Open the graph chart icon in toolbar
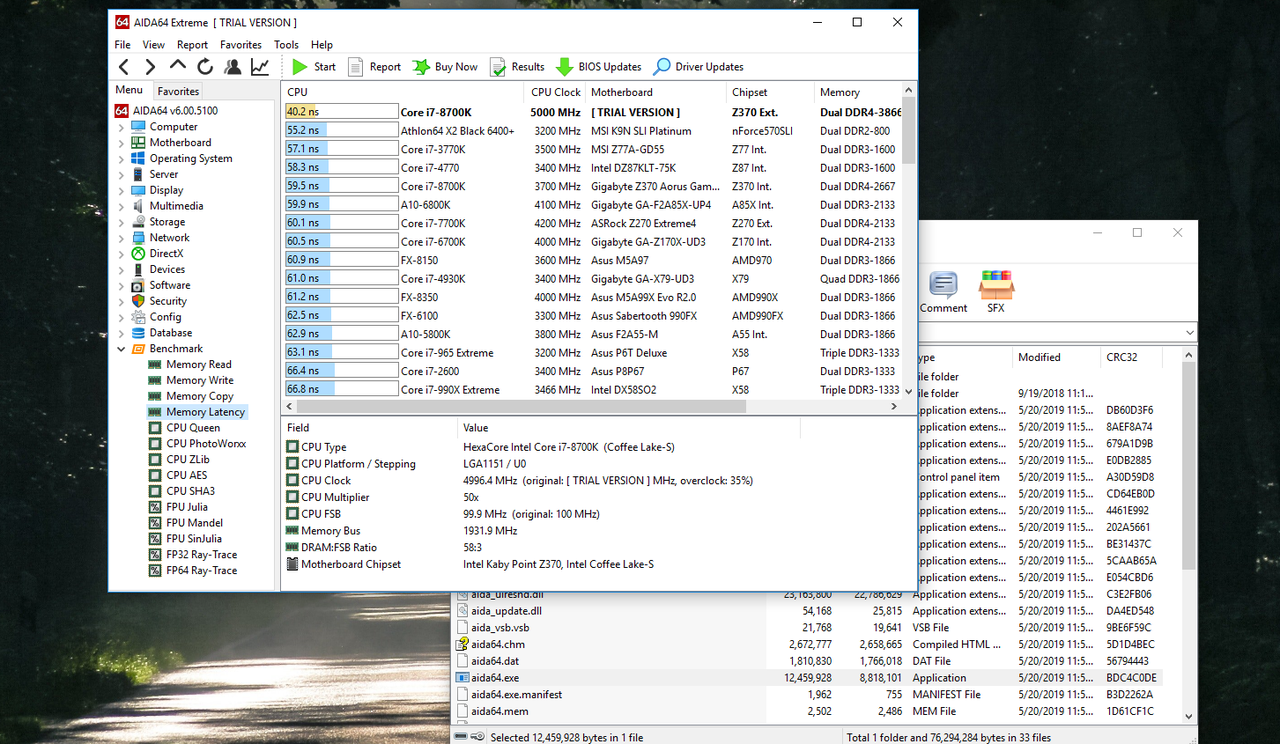The width and height of the screenshot is (1280, 744). (260, 67)
